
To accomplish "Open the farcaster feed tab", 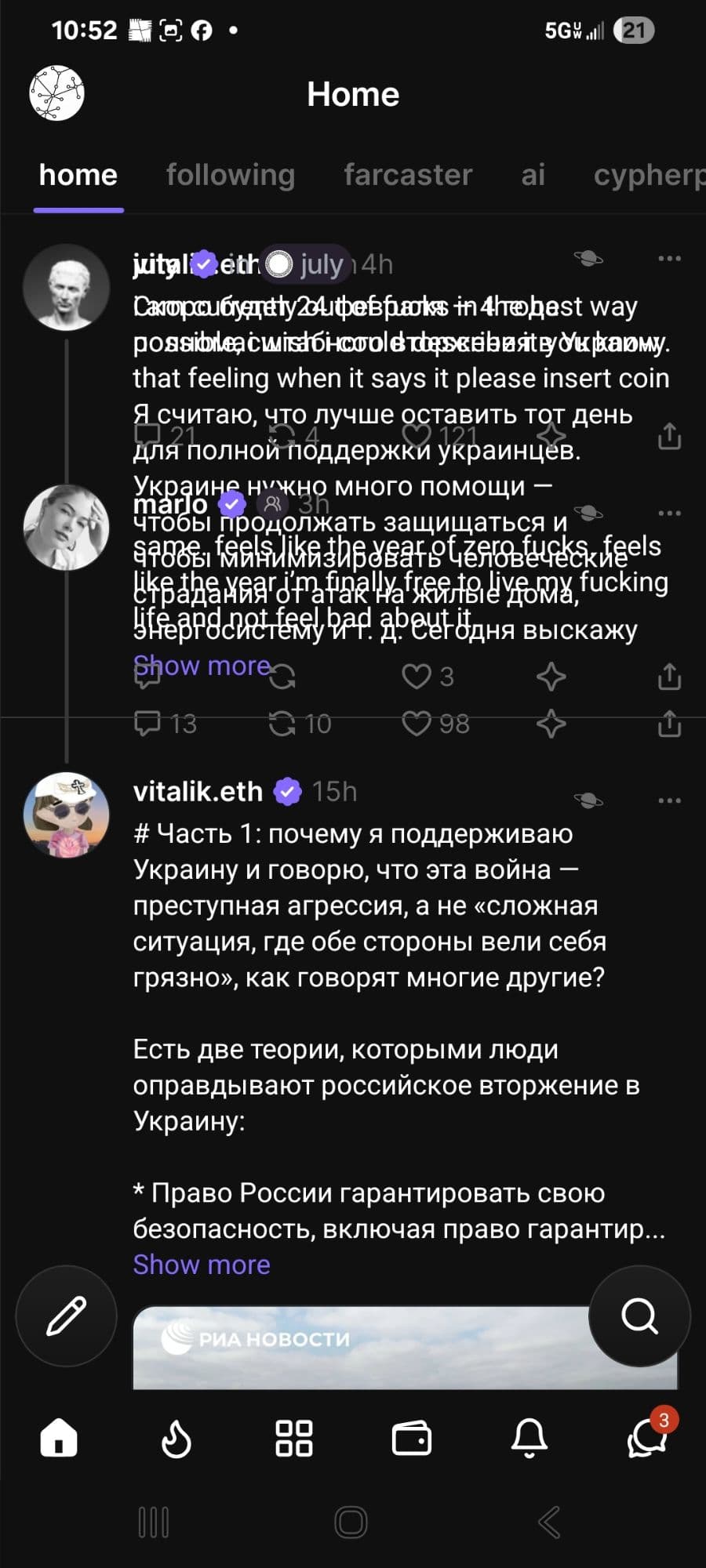I will (408, 175).
